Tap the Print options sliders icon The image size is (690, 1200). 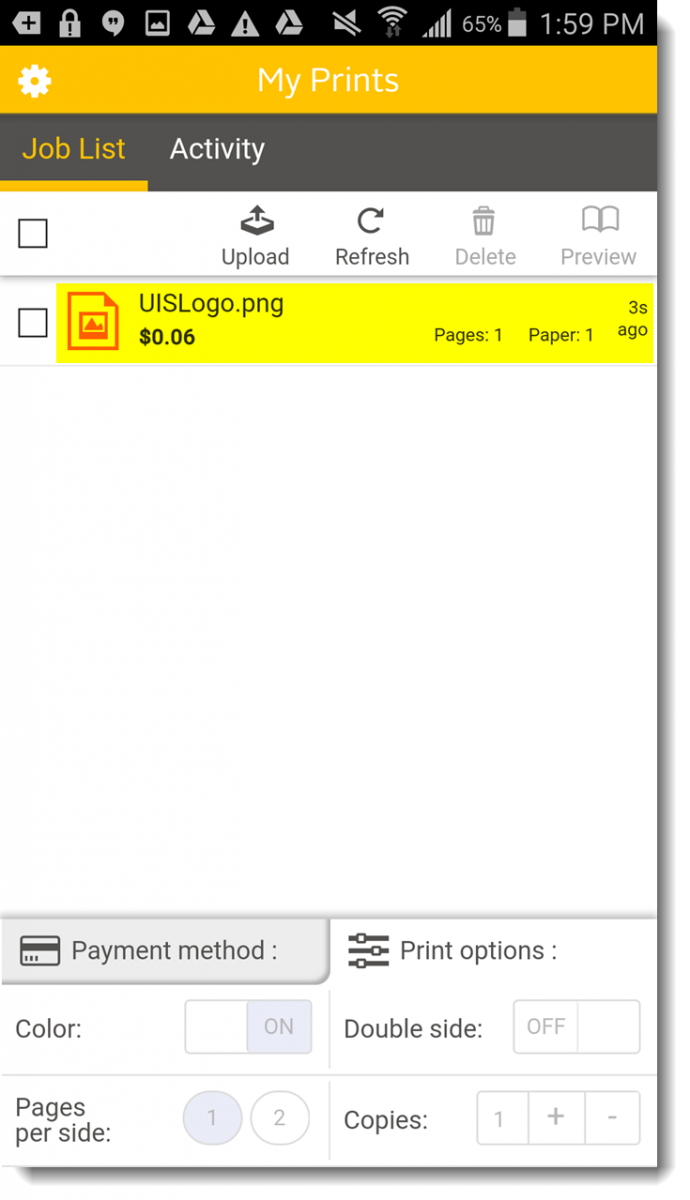[368, 950]
